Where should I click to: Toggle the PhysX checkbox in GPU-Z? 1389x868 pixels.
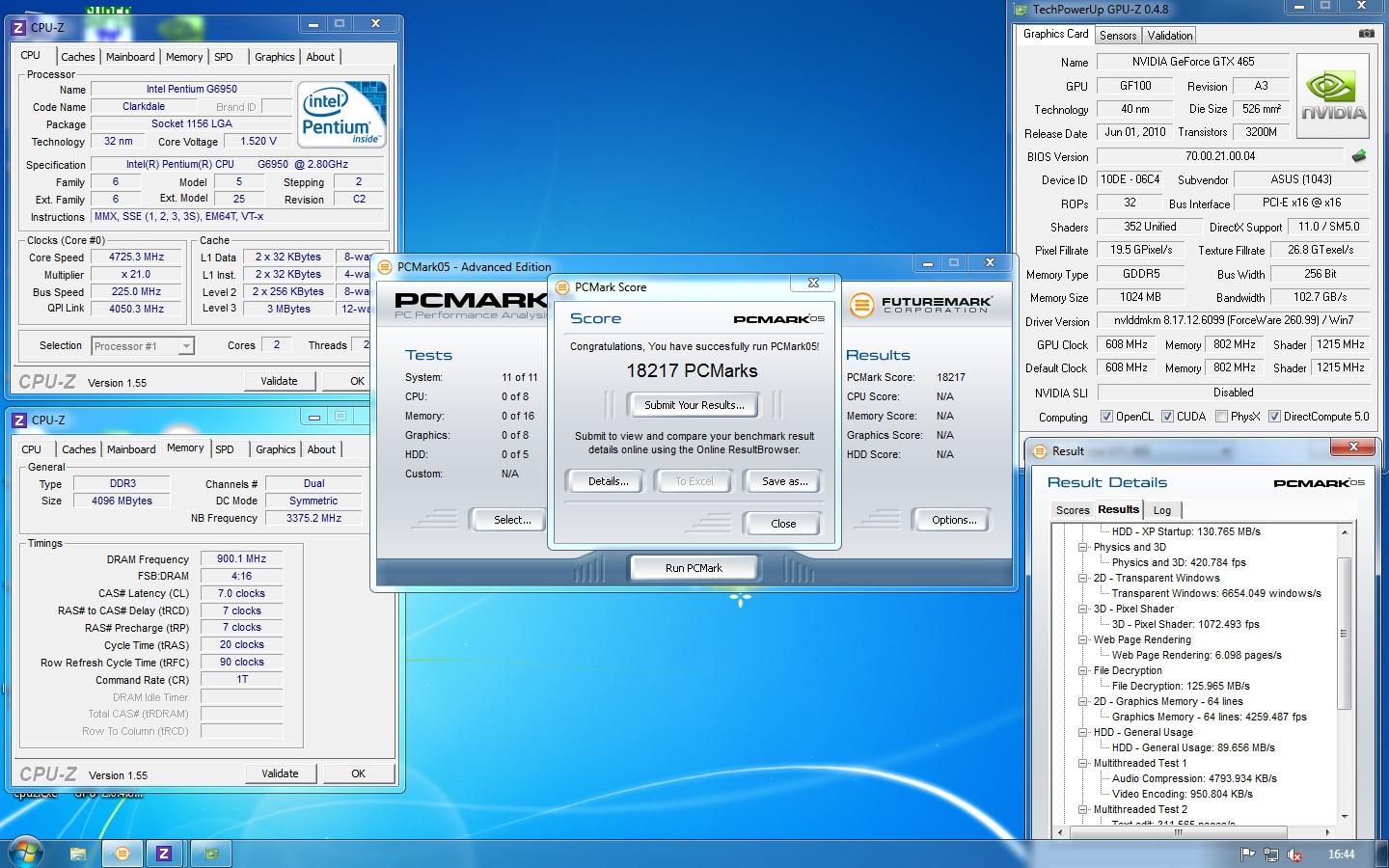click(1221, 417)
